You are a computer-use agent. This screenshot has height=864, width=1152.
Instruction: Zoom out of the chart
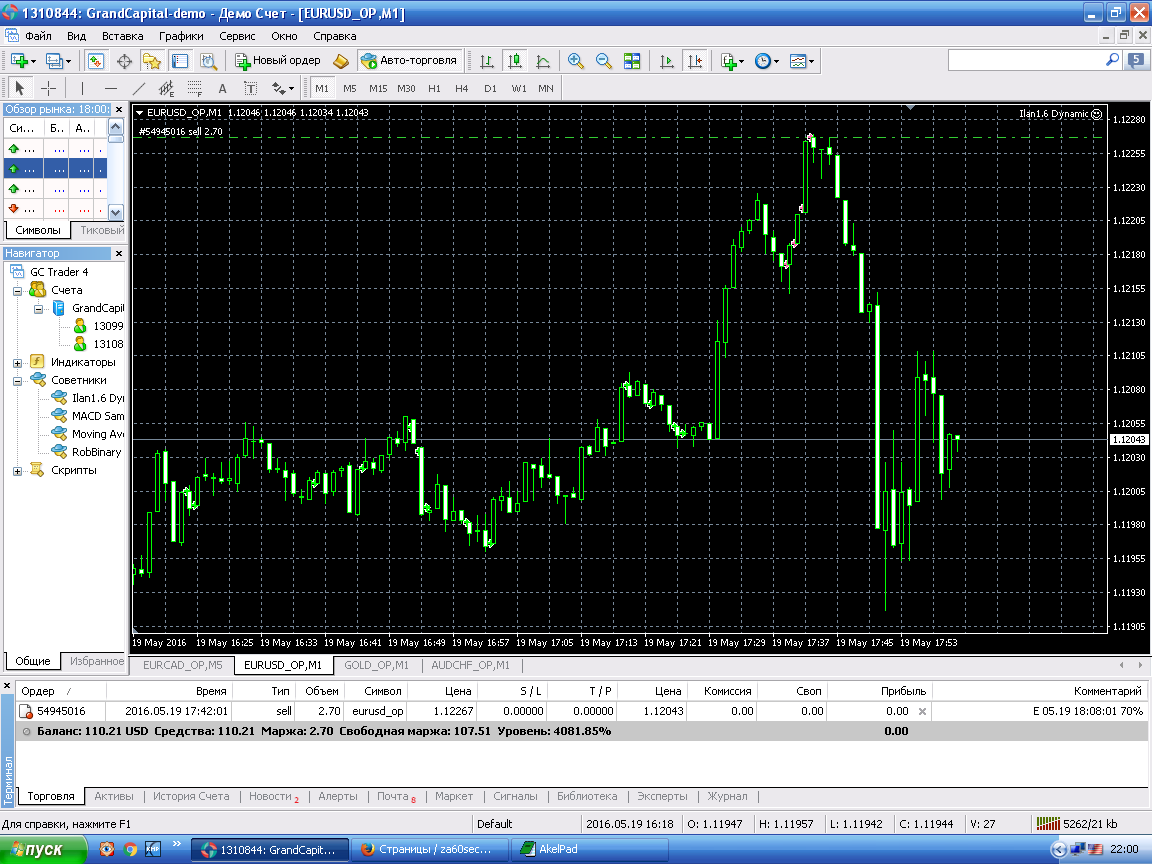(604, 61)
